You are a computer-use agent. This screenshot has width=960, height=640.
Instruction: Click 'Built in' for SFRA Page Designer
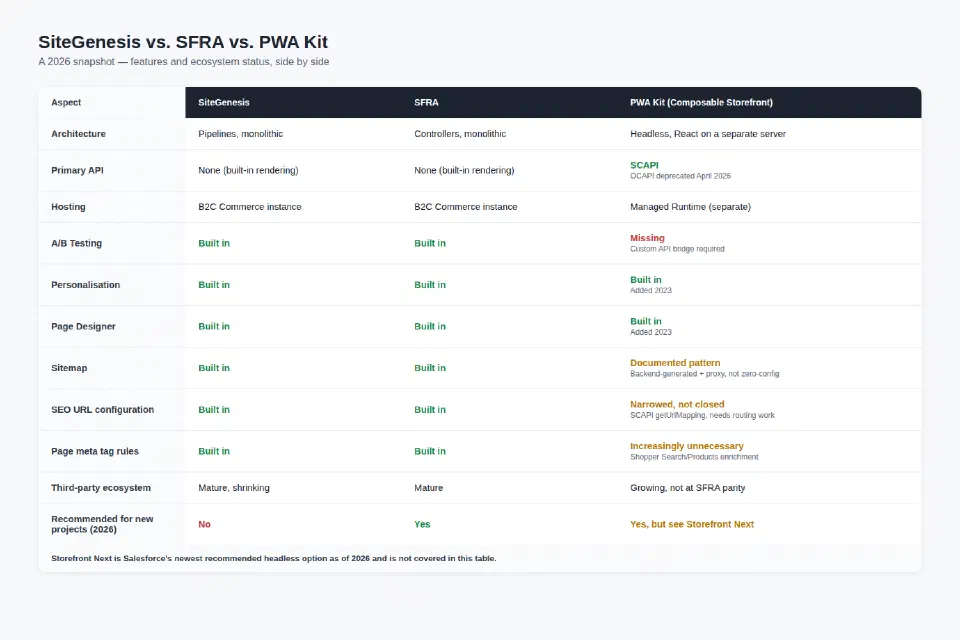point(430,326)
